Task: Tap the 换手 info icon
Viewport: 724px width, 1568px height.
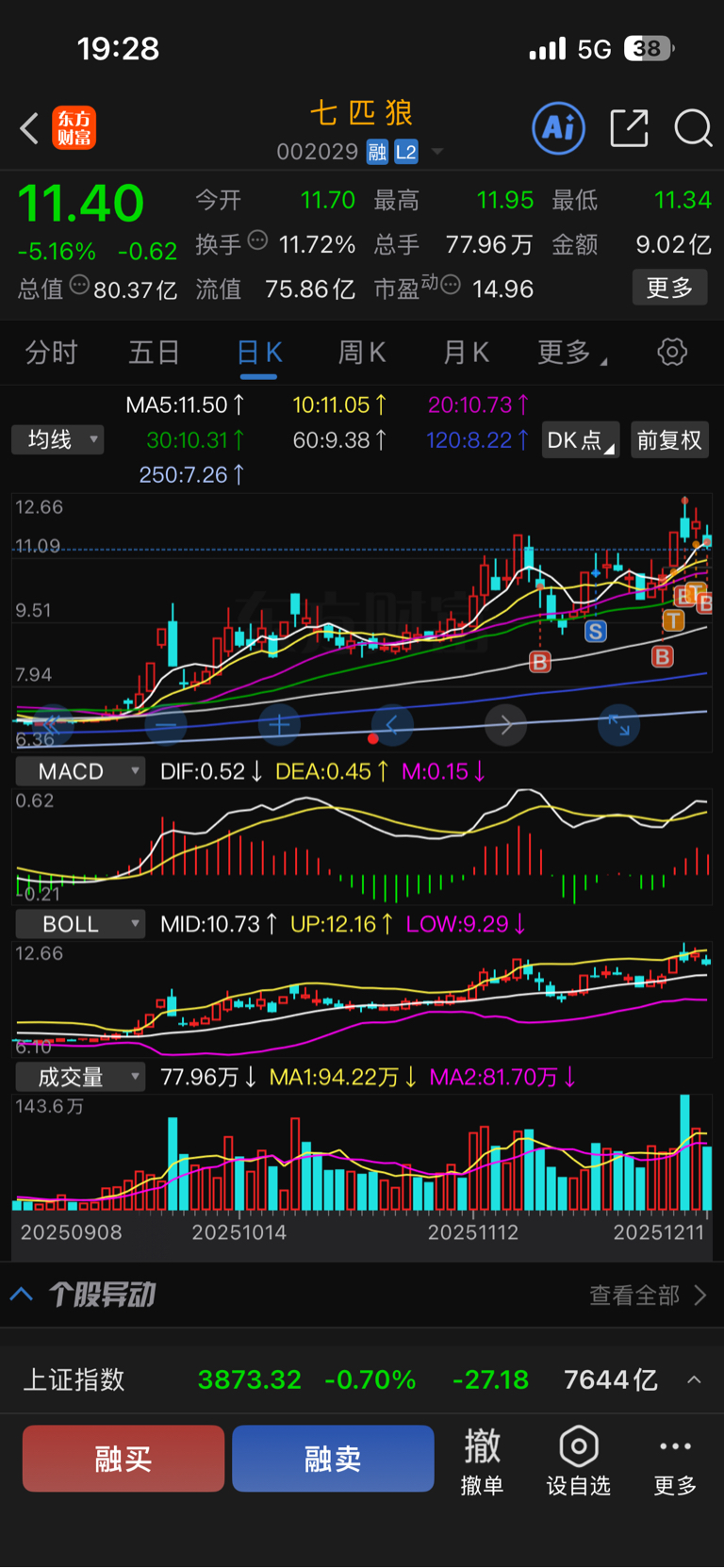Action: click(257, 240)
